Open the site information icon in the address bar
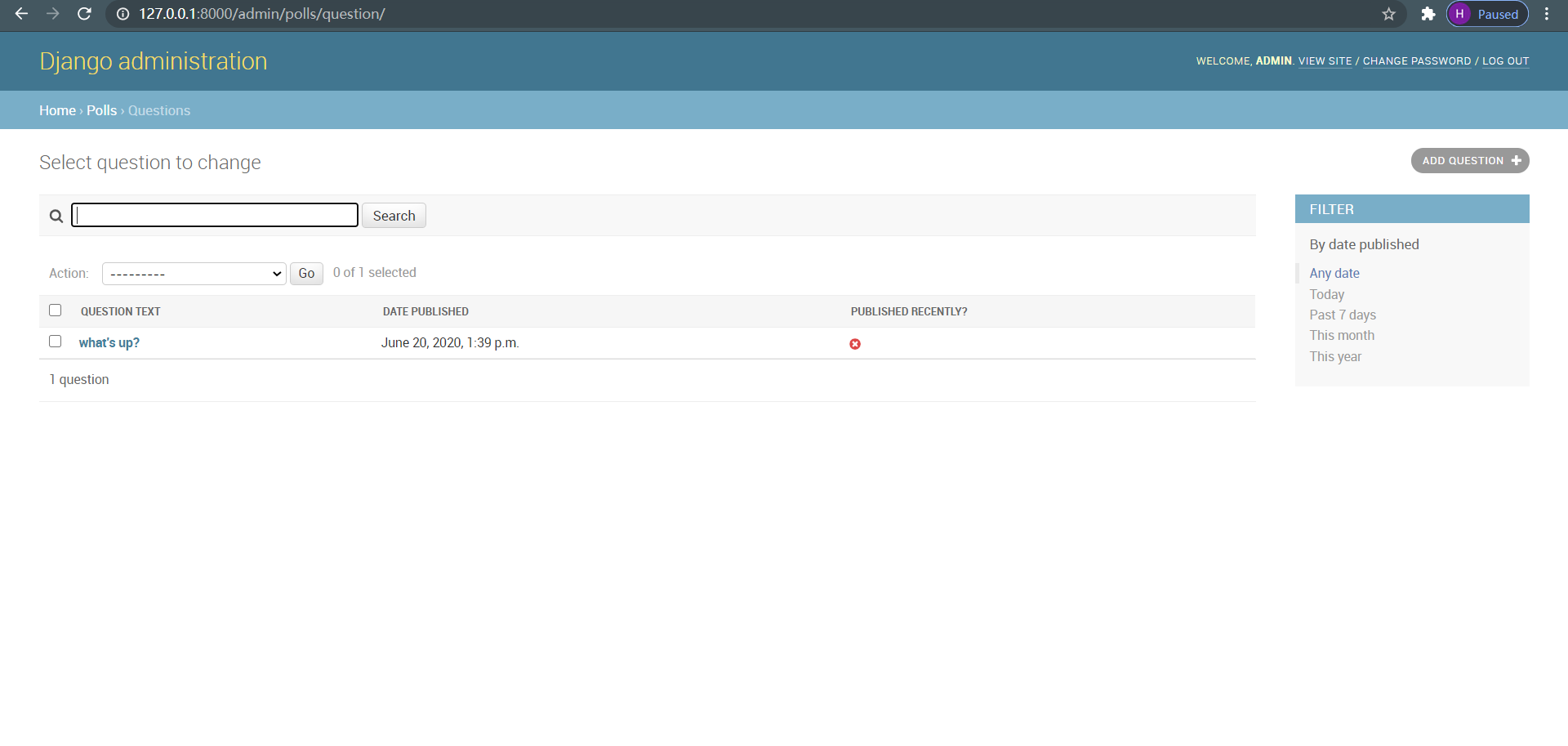This screenshot has height=746, width=1568. (123, 14)
